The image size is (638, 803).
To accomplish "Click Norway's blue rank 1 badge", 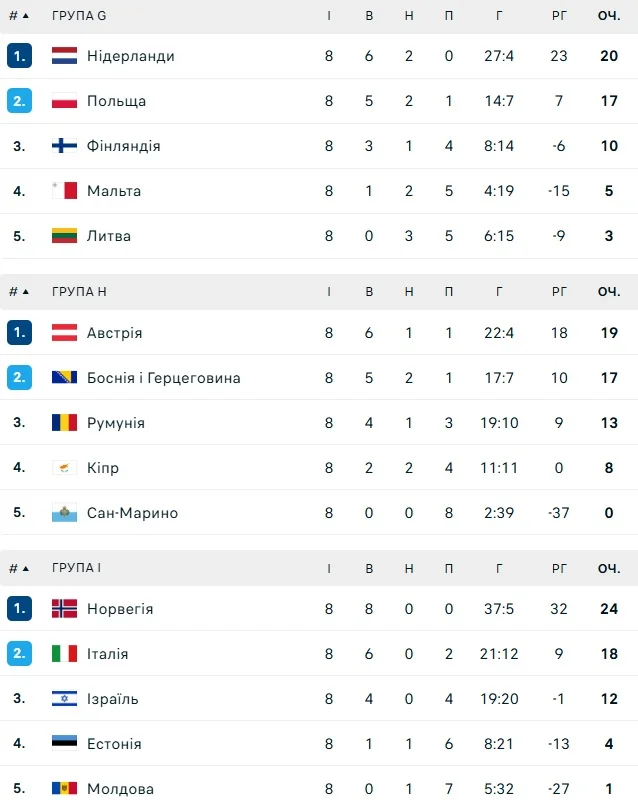I will click(19, 609).
